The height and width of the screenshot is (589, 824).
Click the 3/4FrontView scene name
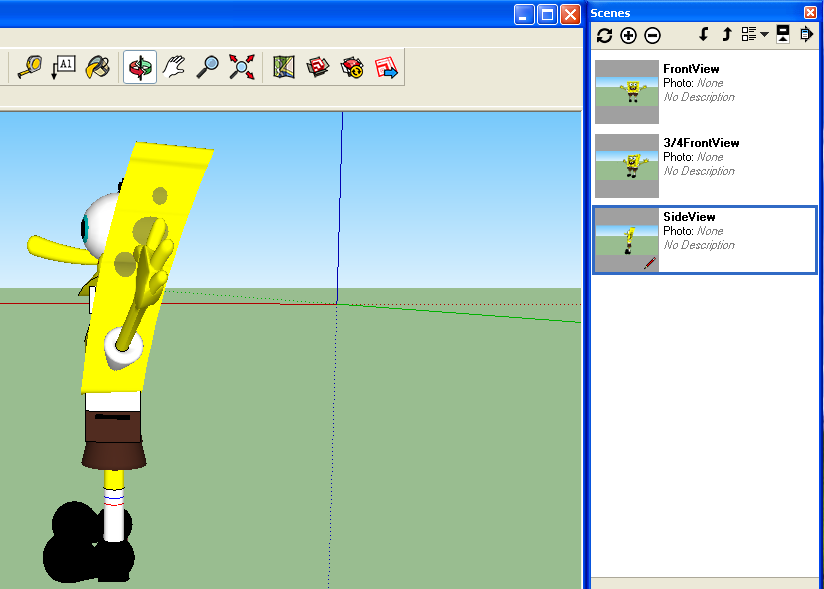point(701,143)
